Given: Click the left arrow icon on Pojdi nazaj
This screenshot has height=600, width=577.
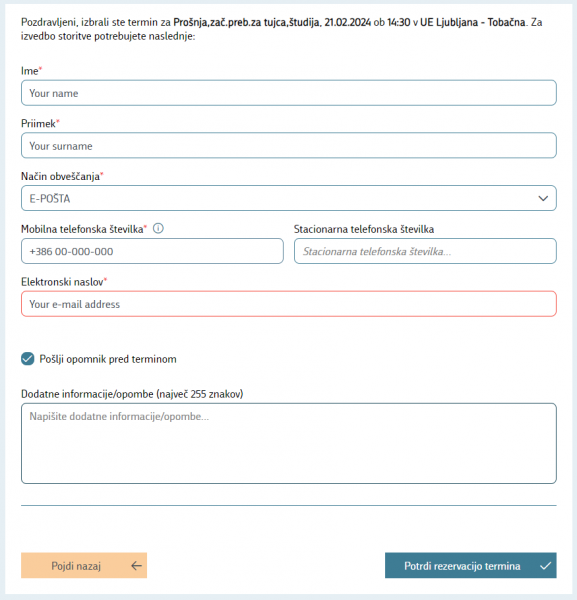Looking at the screenshot, I should tap(136, 566).
